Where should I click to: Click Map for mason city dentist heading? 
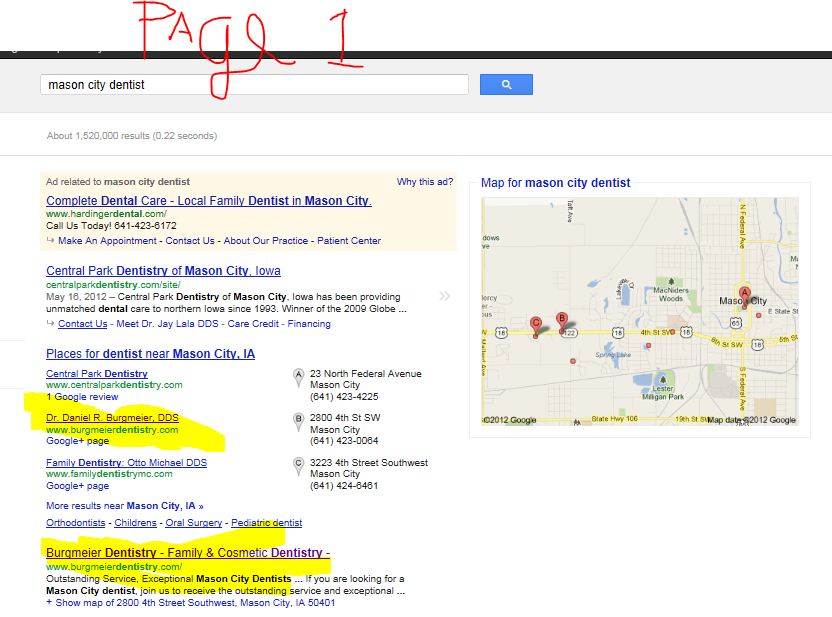click(x=556, y=183)
